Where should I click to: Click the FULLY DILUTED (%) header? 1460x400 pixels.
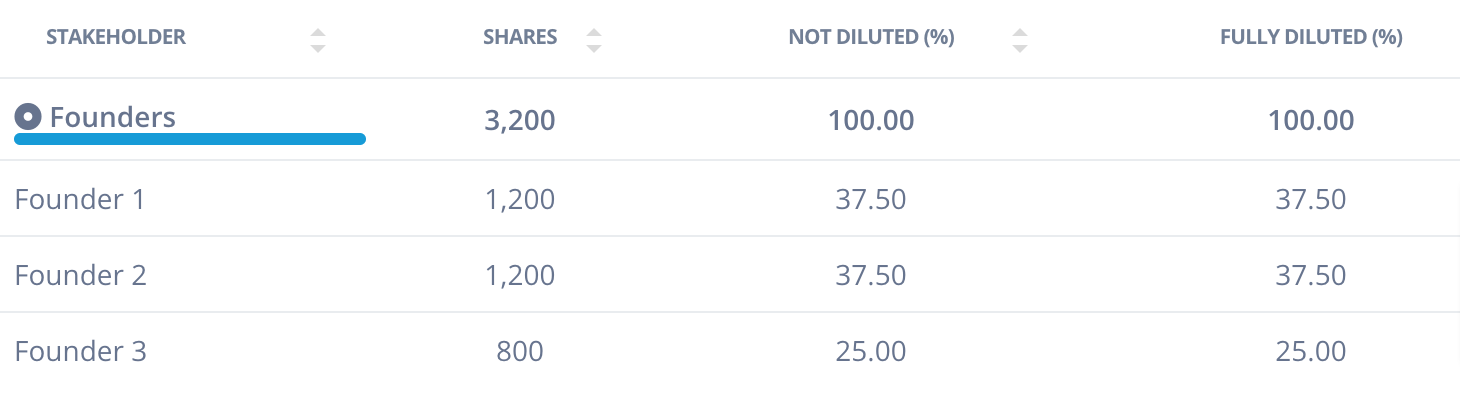pyautogui.click(x=1311, y=38)
